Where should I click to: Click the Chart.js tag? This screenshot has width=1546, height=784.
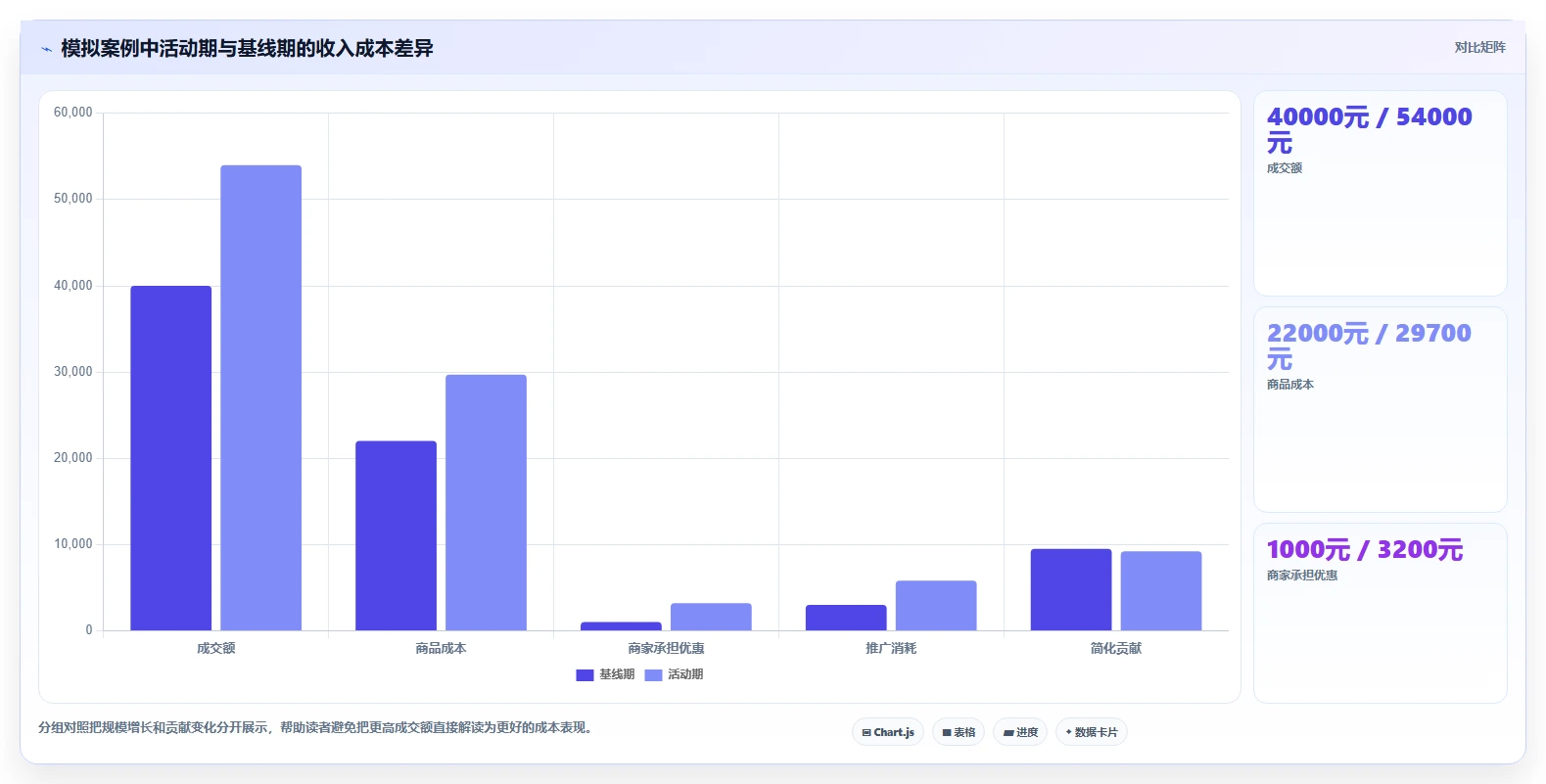pos(888,732)
